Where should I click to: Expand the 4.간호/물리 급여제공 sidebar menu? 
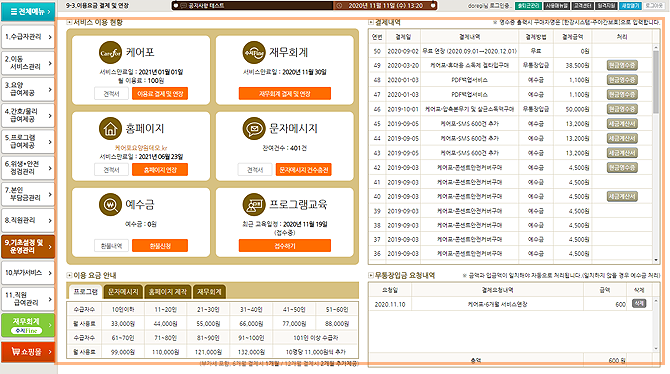click(28, 115)
